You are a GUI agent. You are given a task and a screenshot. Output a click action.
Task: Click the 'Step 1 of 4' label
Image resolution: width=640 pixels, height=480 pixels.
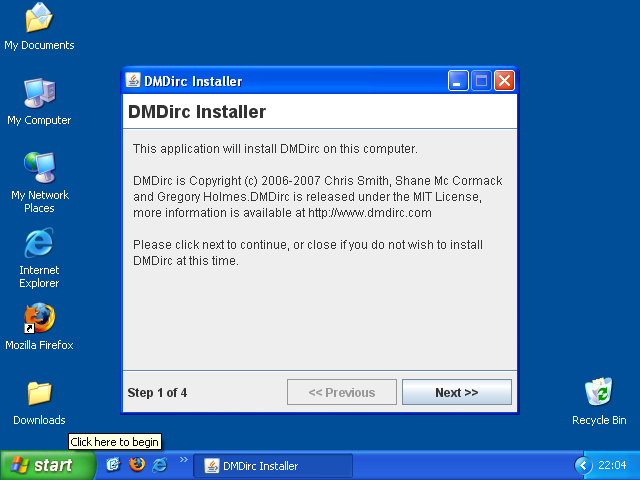tap(157, 393)
